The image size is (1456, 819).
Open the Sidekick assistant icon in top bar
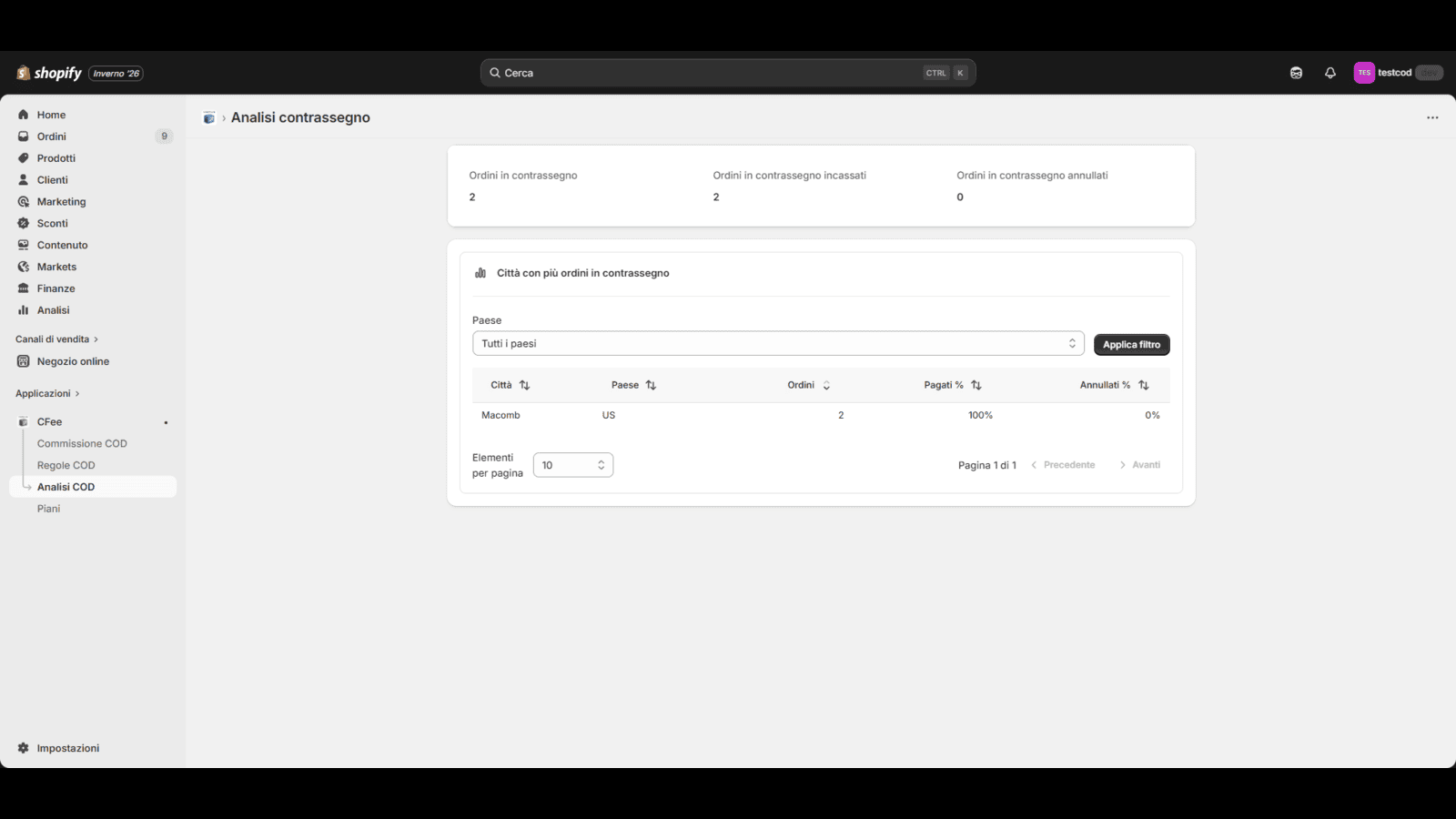(x=1296, y=73)
